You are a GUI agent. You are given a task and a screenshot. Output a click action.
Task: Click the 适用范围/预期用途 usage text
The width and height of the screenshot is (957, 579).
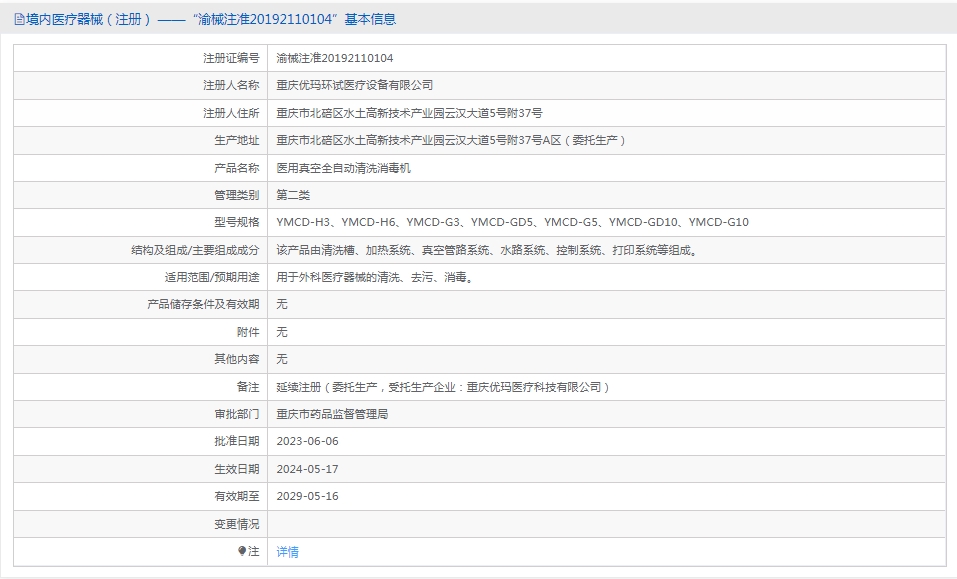point(375,277)
